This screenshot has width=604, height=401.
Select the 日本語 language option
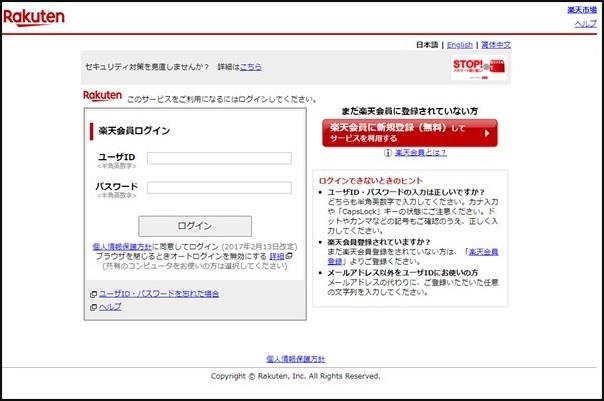pos(427,45)
